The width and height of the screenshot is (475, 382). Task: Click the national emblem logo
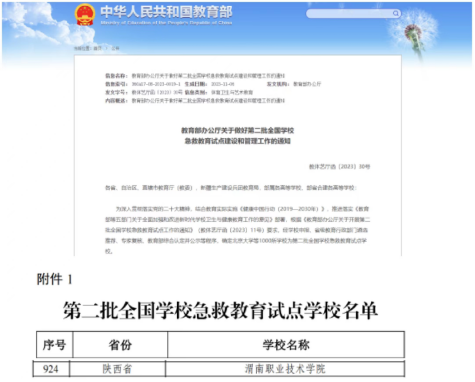tap(85, 15)
